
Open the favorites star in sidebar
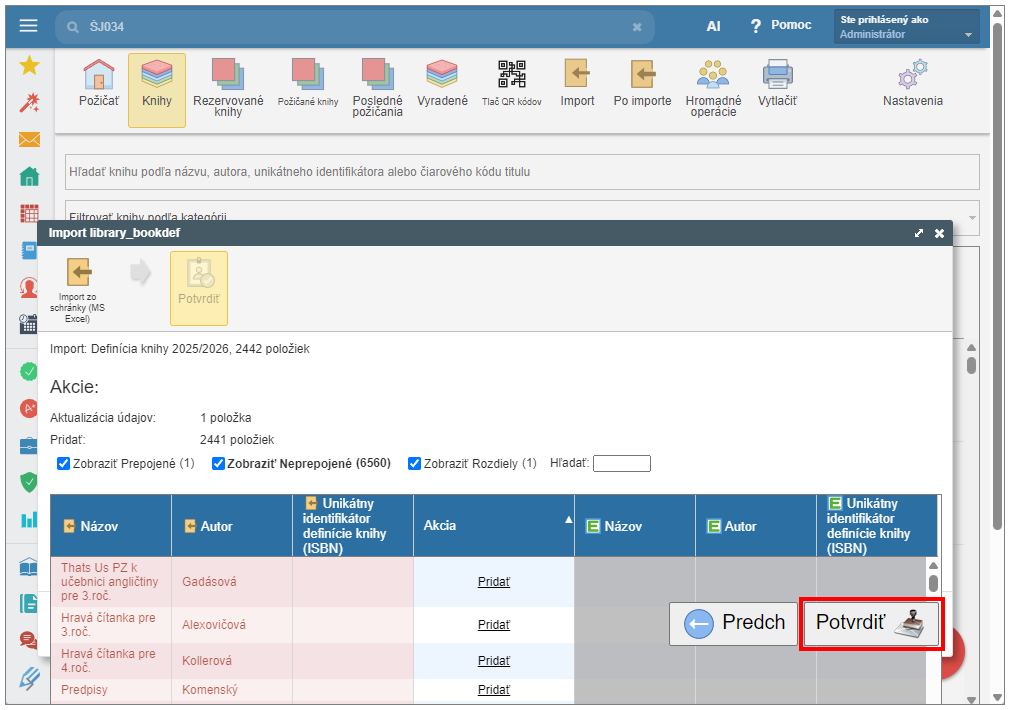(x=29, y=66)
